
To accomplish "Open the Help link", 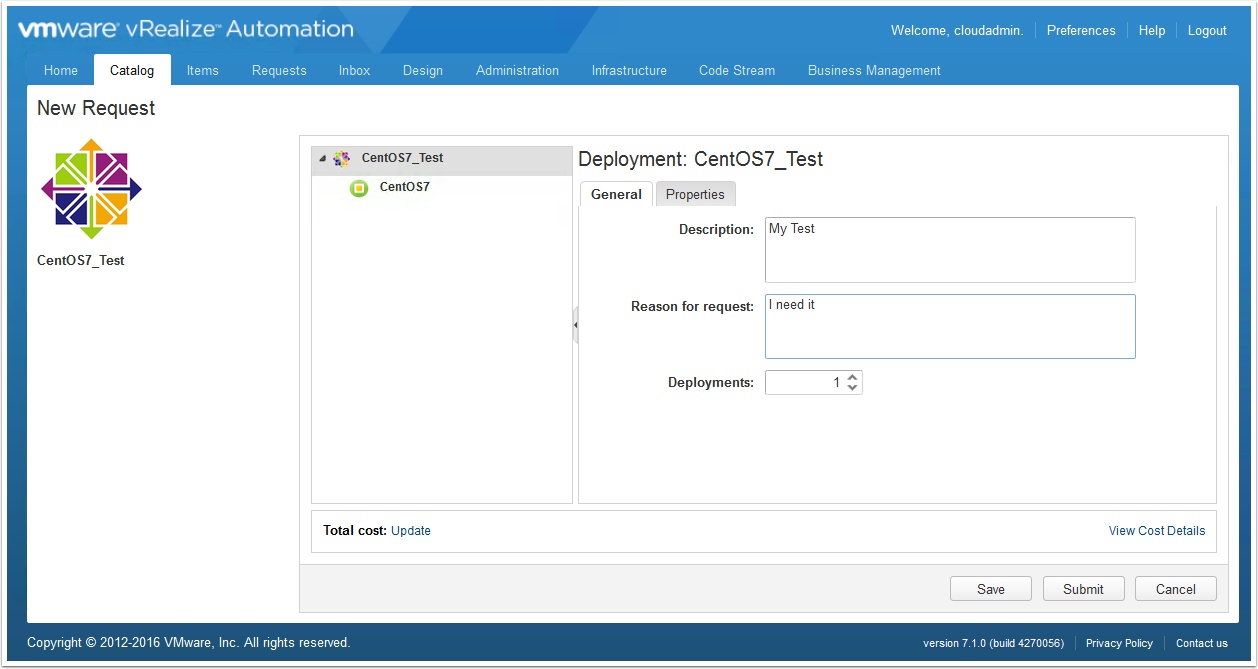I will 1152,31.
